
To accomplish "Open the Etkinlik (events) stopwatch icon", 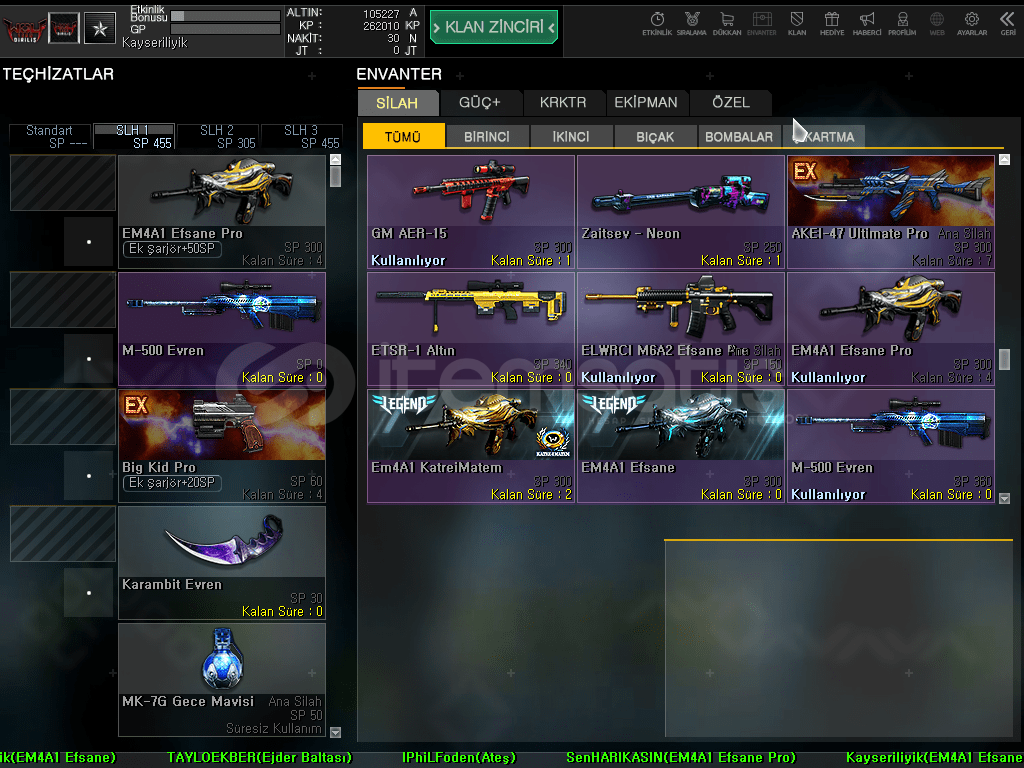I will (657, 22).
